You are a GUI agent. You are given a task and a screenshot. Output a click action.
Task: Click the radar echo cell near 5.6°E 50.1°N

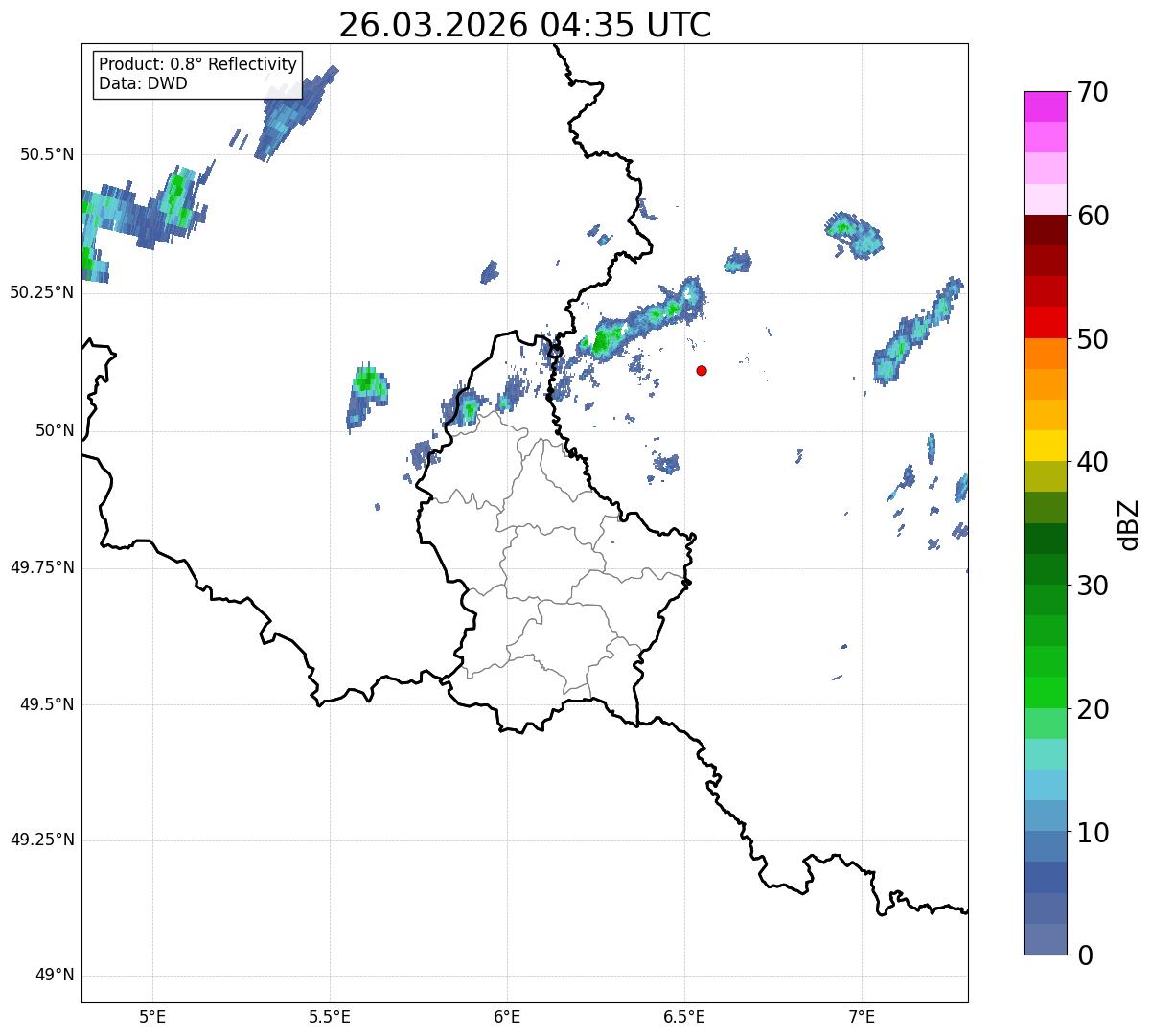[367, 397]
